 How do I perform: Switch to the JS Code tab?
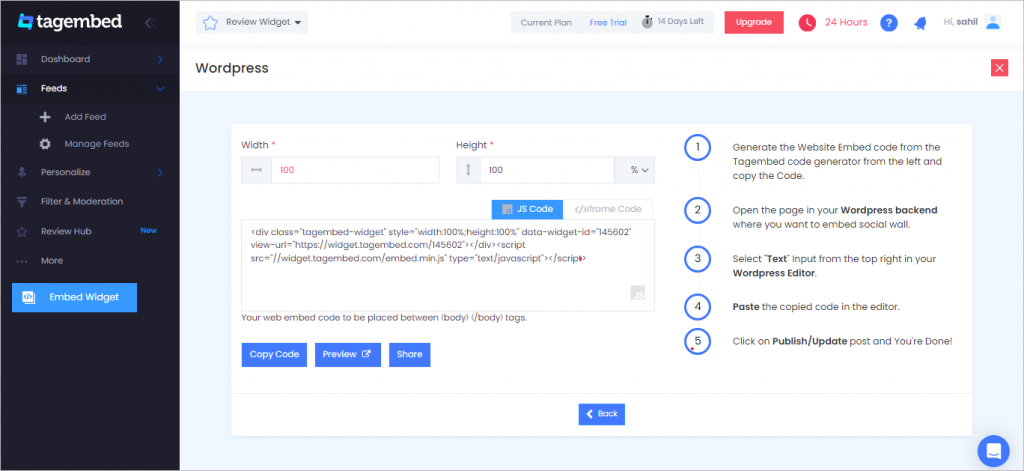coord(528,209)
